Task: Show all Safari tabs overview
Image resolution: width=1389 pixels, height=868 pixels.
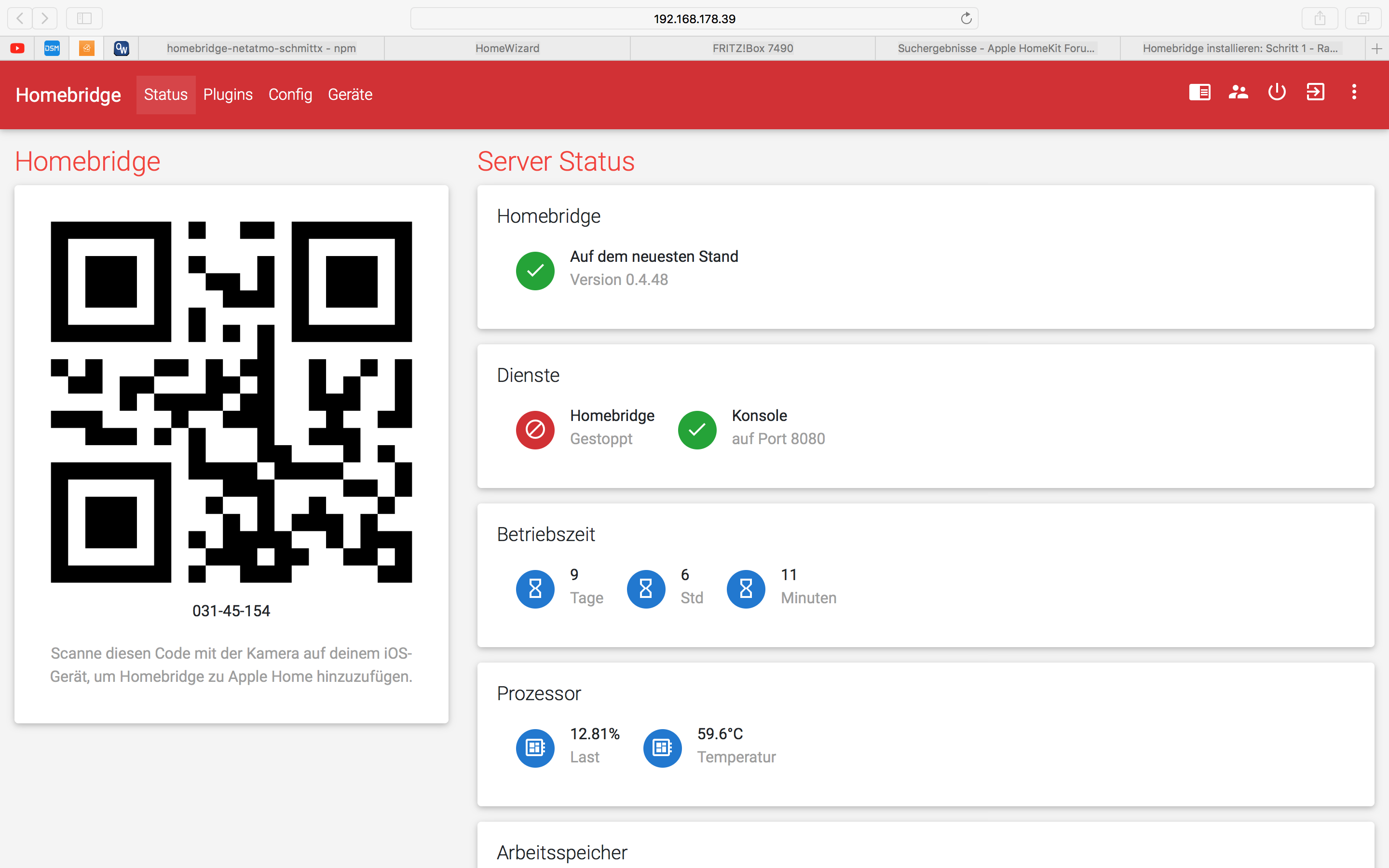Action: [x=1362, y=18]
